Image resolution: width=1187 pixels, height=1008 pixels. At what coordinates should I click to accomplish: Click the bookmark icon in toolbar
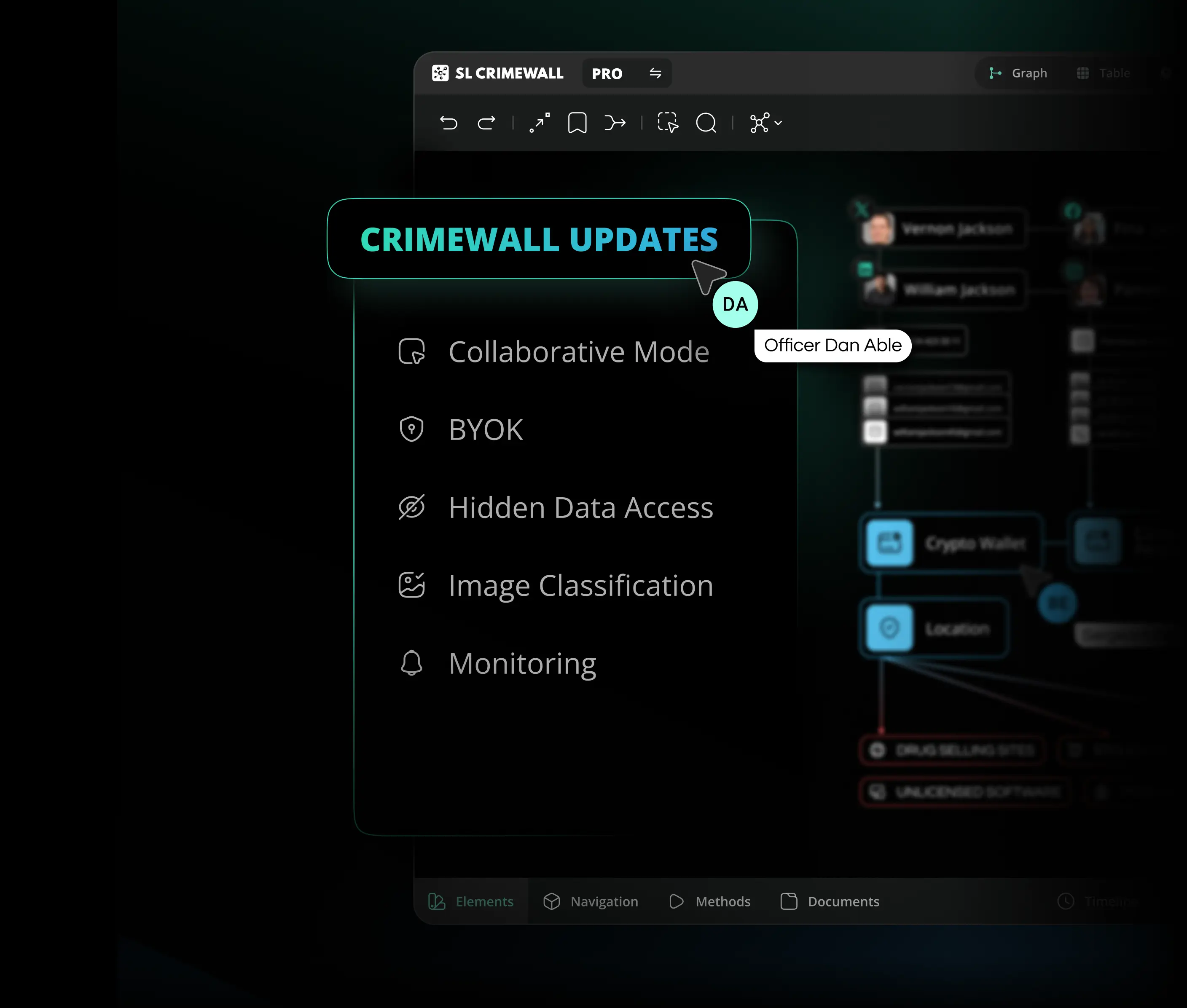[x=577, y=123]
